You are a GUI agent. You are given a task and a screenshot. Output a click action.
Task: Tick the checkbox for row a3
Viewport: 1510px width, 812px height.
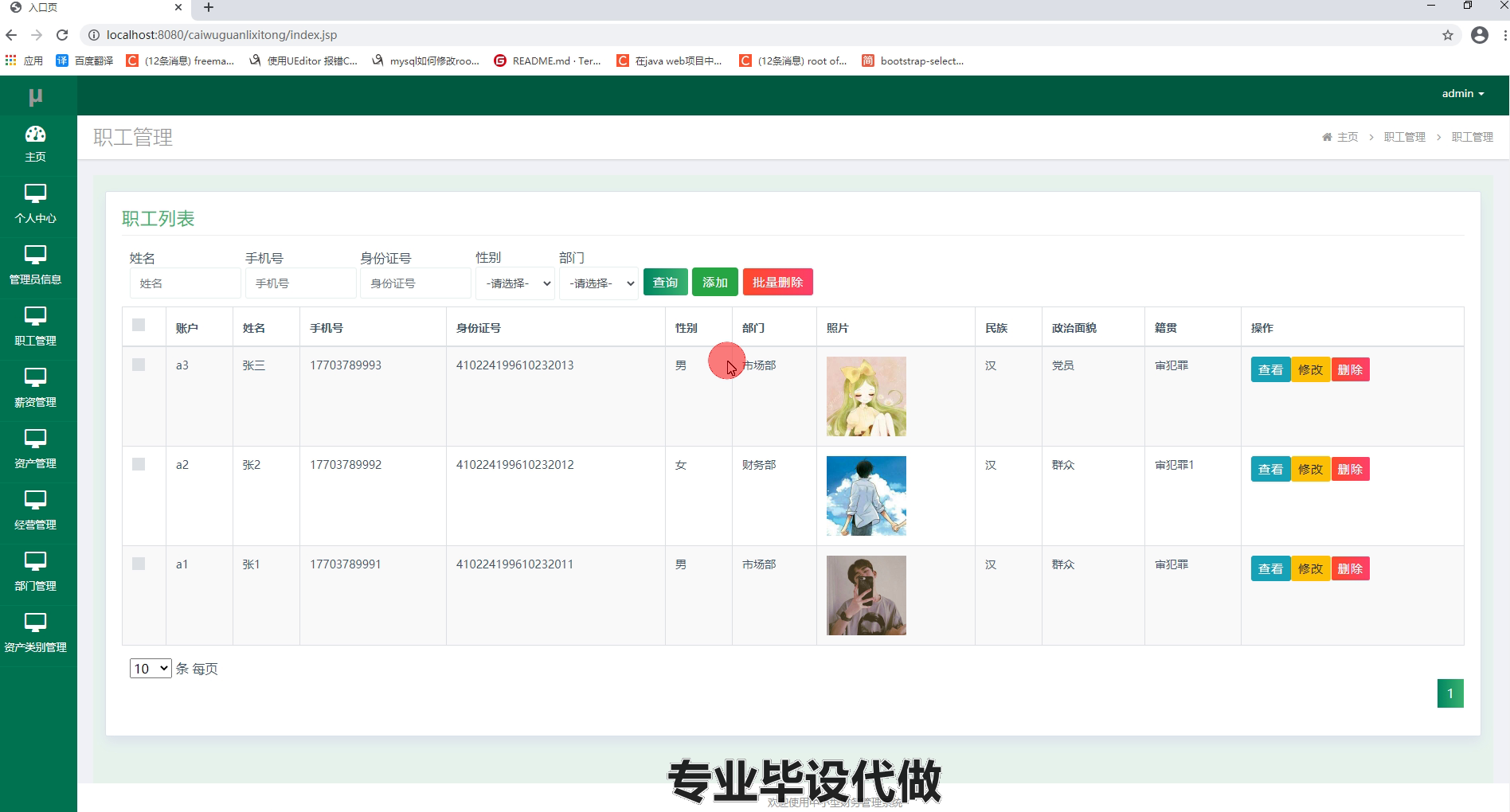pos(139,365)
